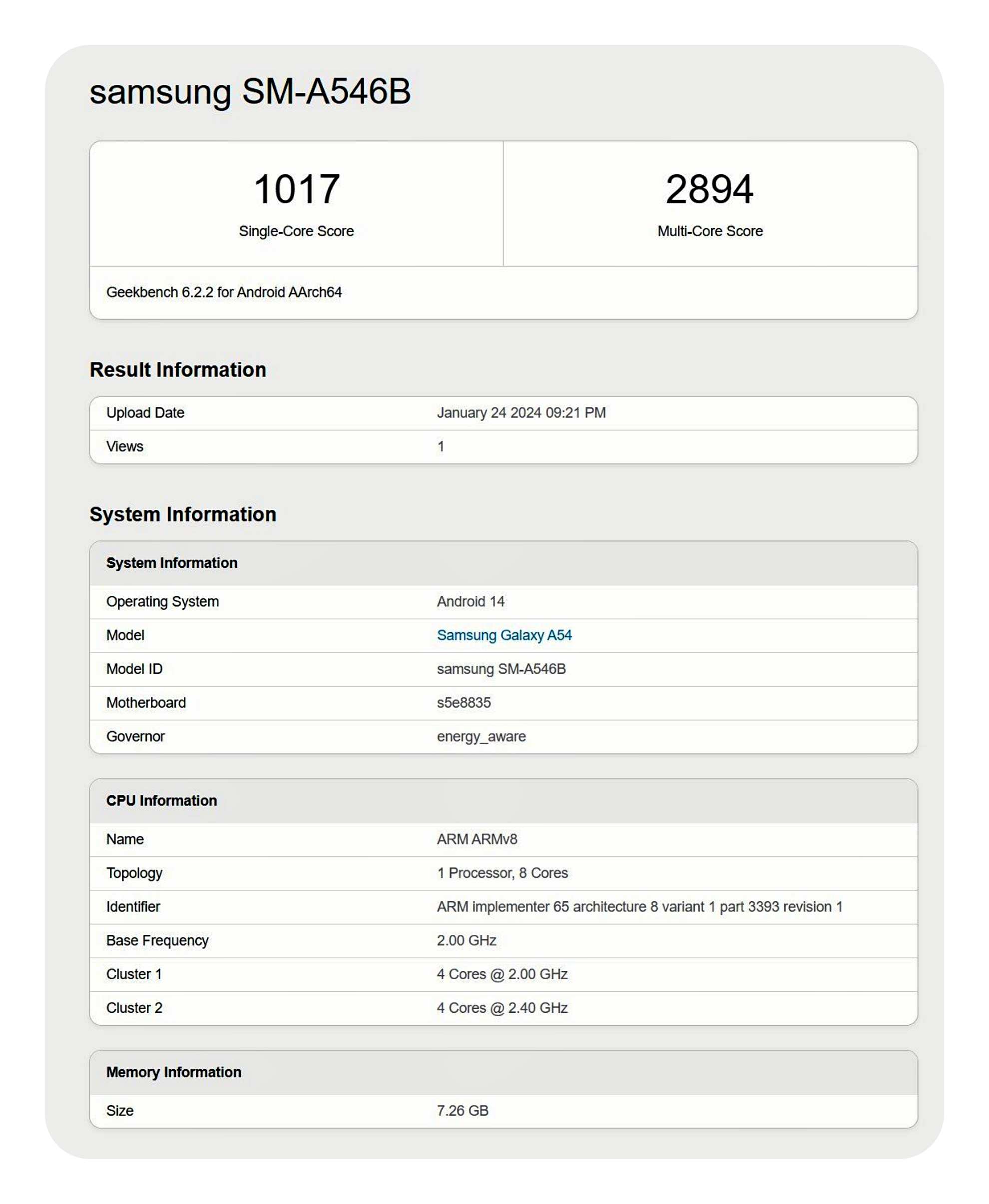Click the memory size value 7.26 GB
The height and width of the screenshot is (1204, 989).
(462, 1111)
